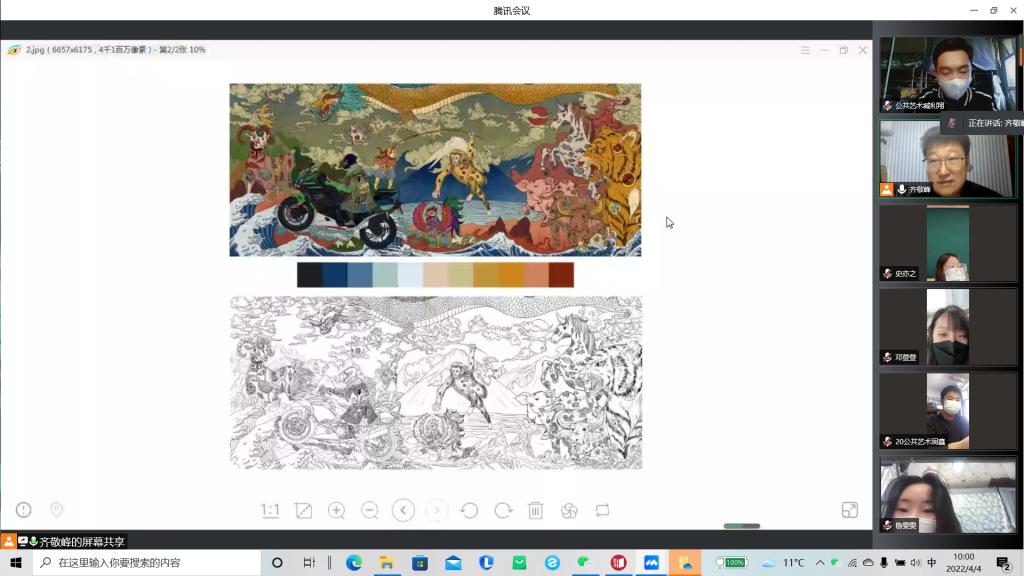Select the bottom participant video tile
Screen dimensions: 1024x576
[x=948, y=496]
